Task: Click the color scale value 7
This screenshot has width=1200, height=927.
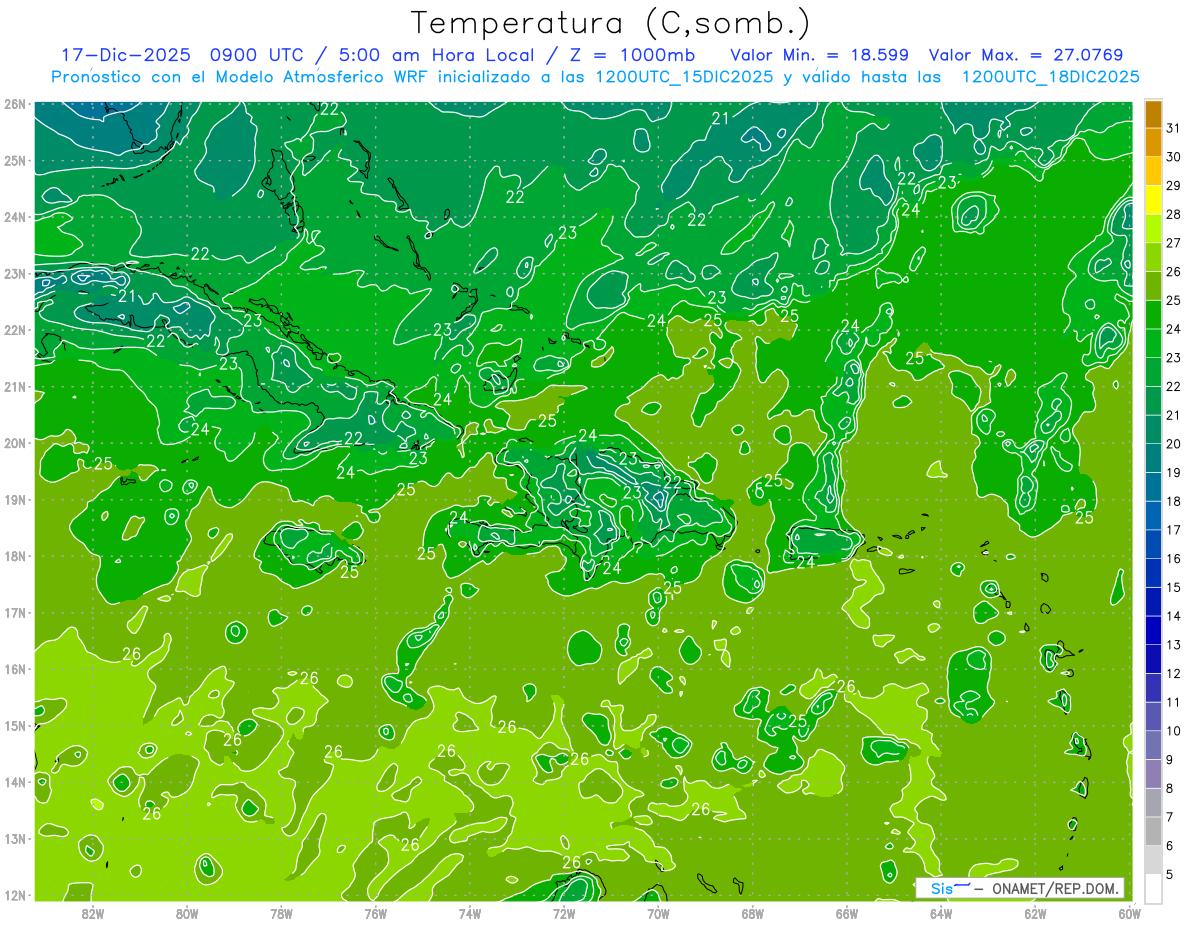Action: click(x=1170, y=817)
